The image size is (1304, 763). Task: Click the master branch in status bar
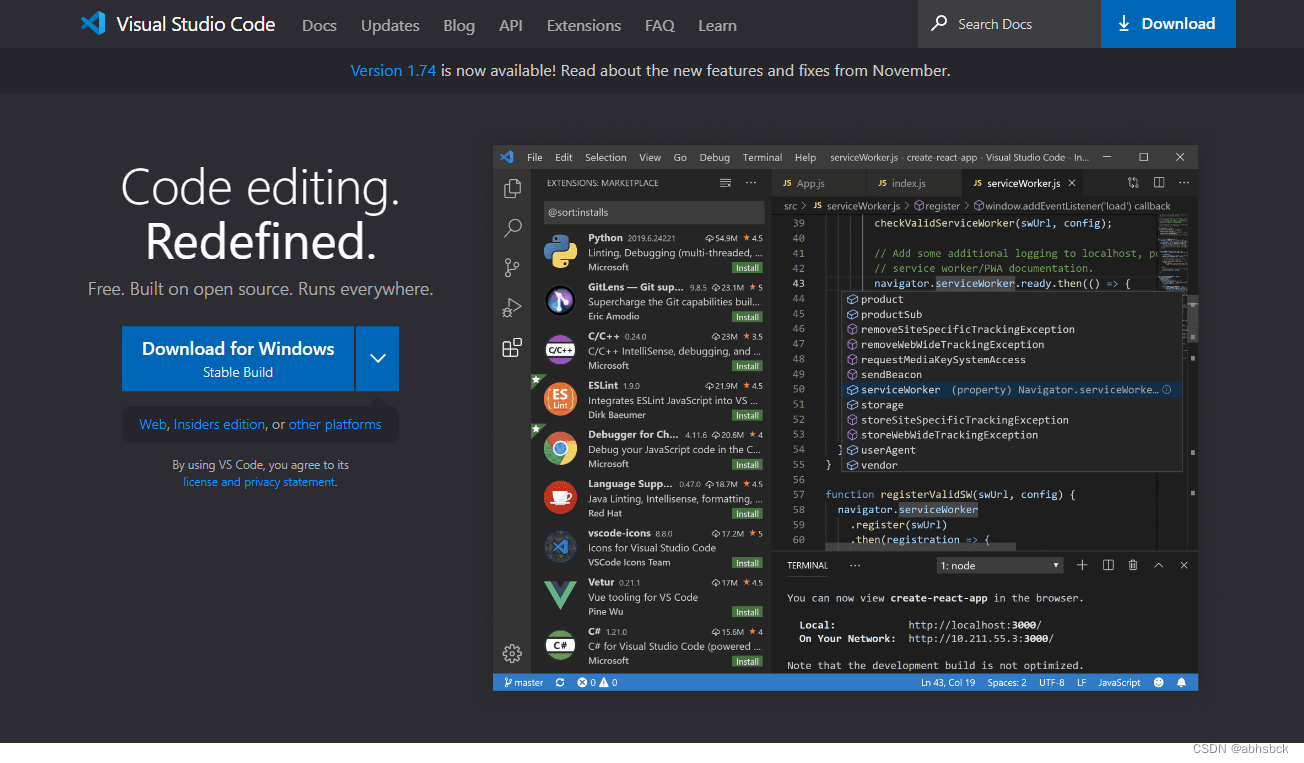click(x=524, y=682)
